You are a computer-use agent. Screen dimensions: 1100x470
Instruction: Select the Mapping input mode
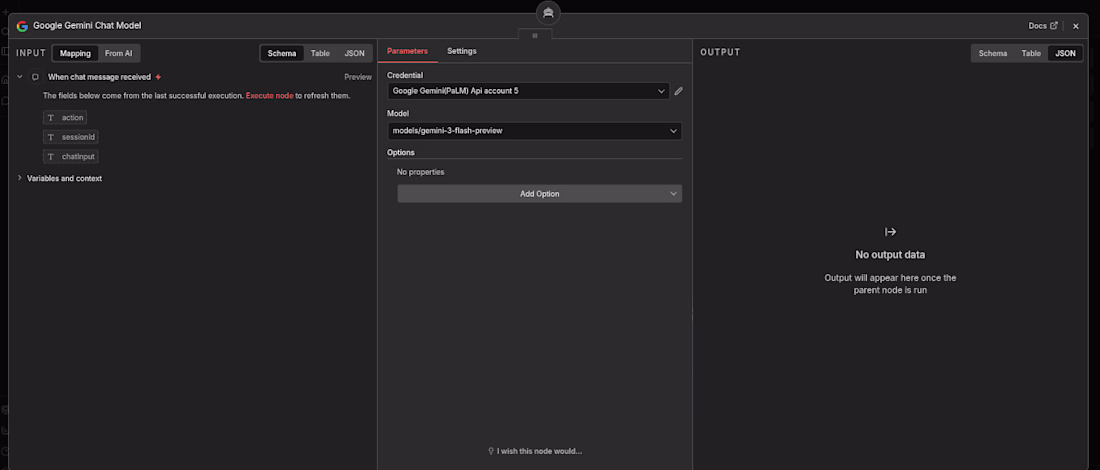[75, 53]
